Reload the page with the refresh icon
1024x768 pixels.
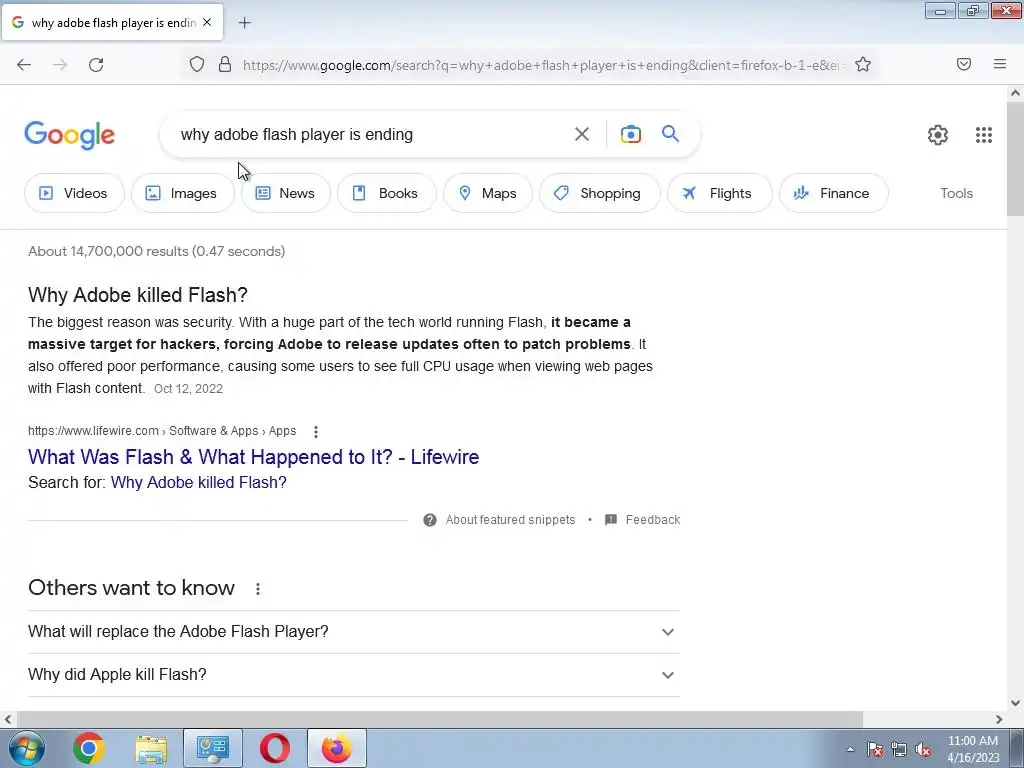pos(96,65)
